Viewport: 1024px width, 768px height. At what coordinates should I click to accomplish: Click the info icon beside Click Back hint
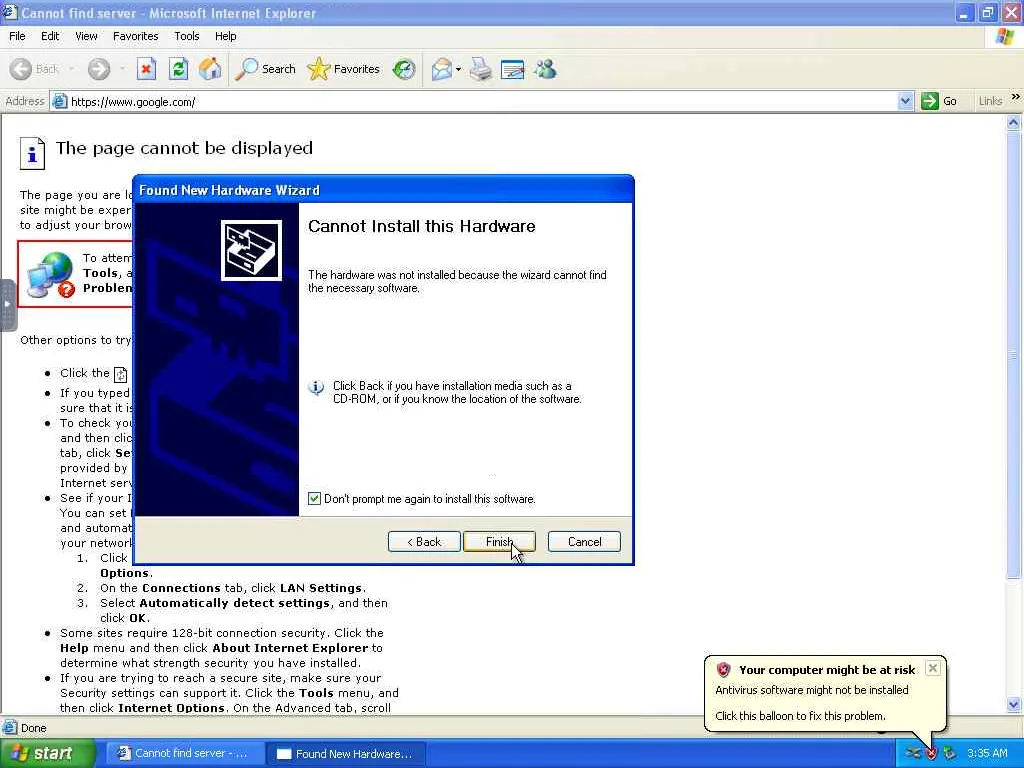click(x=316, y=387)
